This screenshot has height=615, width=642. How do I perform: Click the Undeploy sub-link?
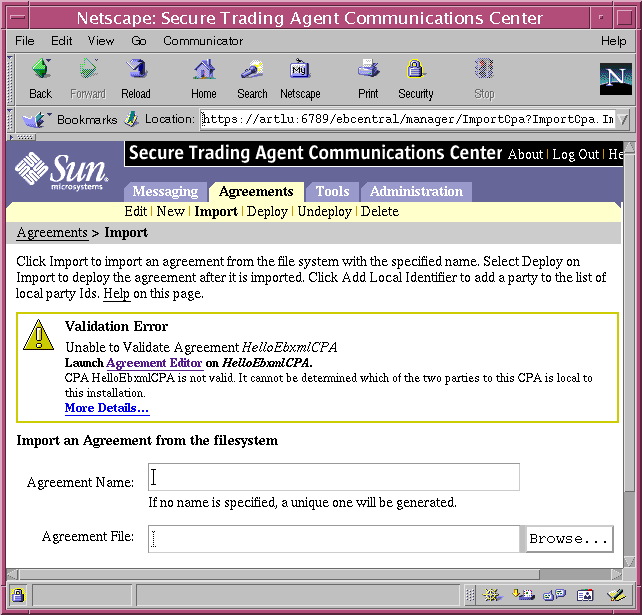point(324,211)
